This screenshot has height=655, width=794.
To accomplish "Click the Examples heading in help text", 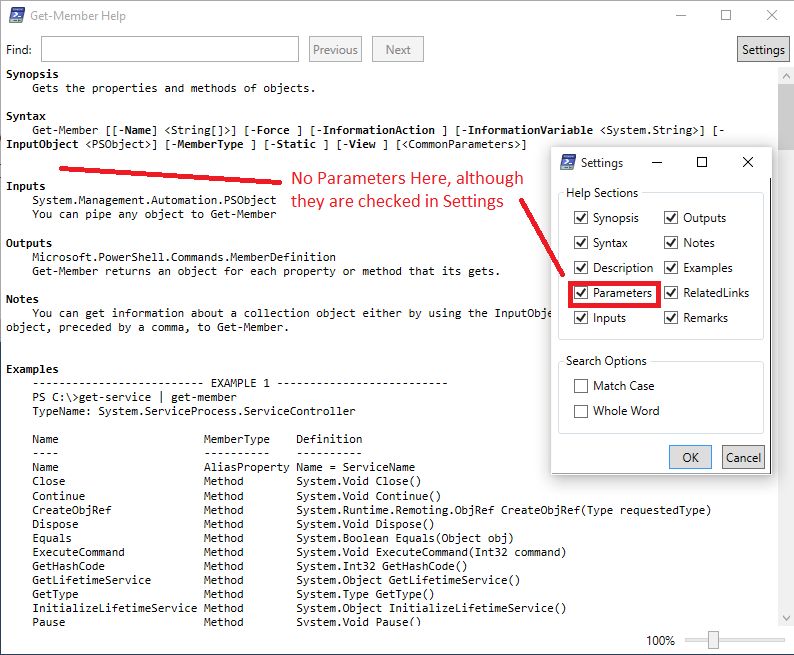I will pos(32,369).
